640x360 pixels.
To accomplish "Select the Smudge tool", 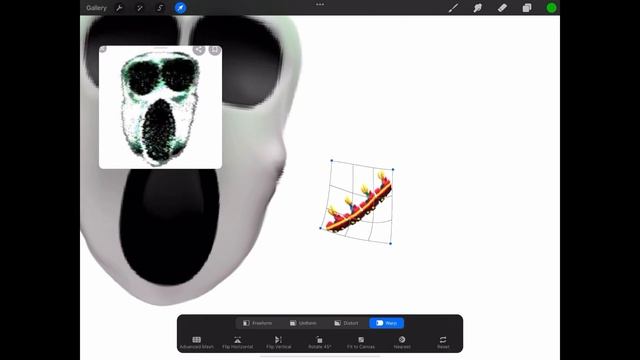I will point(478,8).
